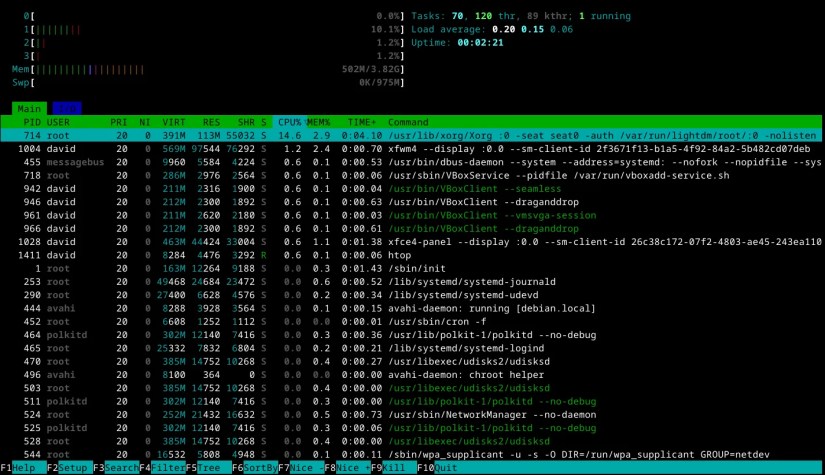This screenshot has height=475, width=825.
Task: Click the CPU 0 usage meter bar
Action: click(214, 16)
